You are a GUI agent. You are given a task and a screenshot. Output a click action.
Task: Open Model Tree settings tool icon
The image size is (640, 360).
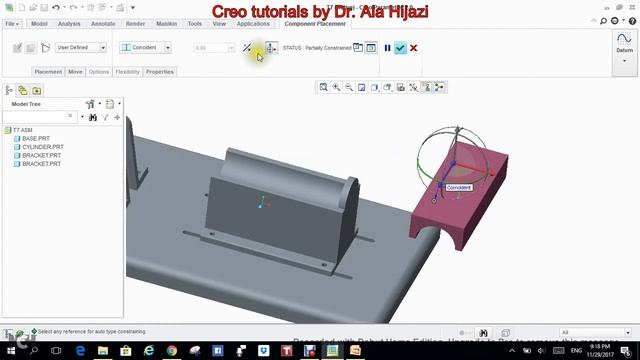click(x=90, y=104)
